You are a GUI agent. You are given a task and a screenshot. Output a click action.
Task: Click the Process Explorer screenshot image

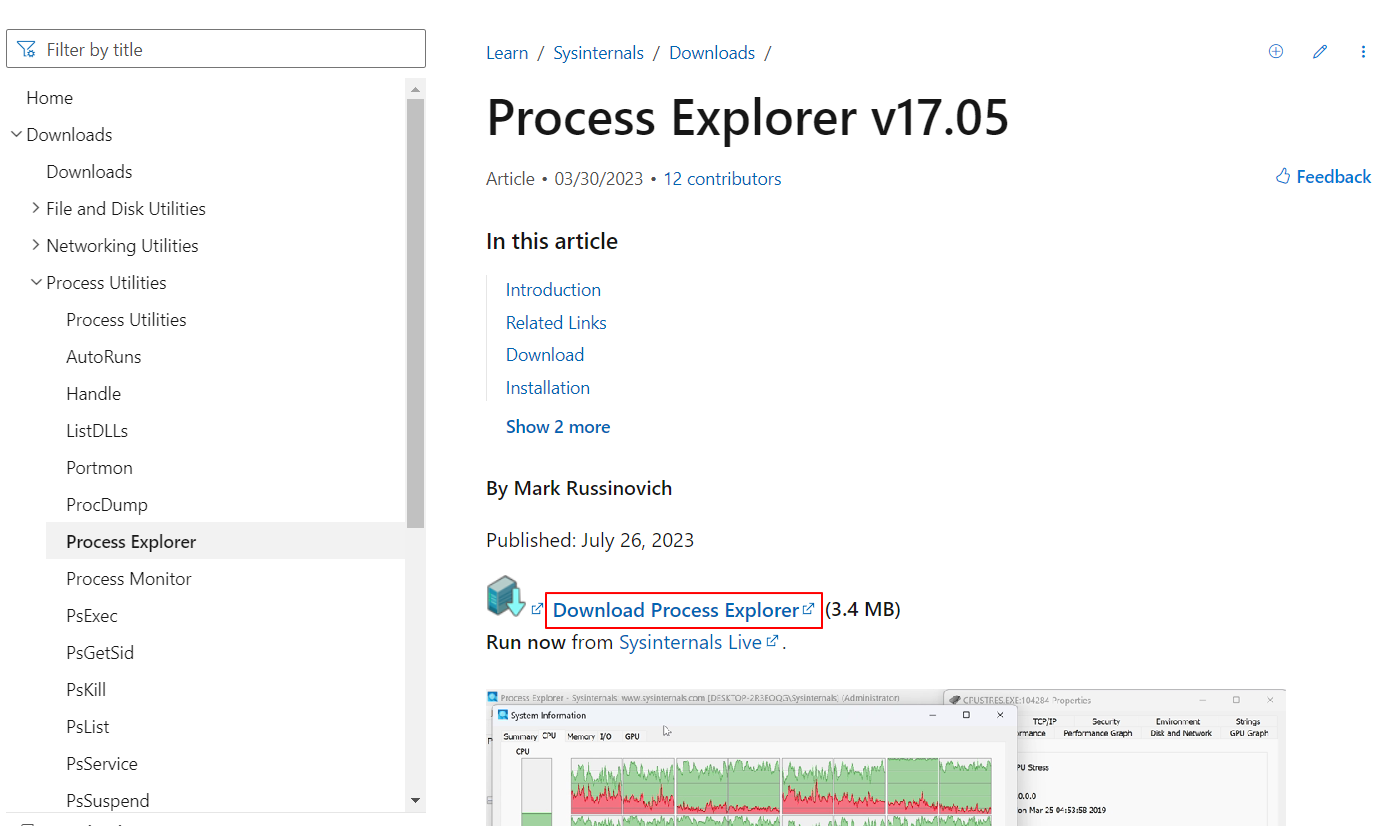click(x=886, y=757)
